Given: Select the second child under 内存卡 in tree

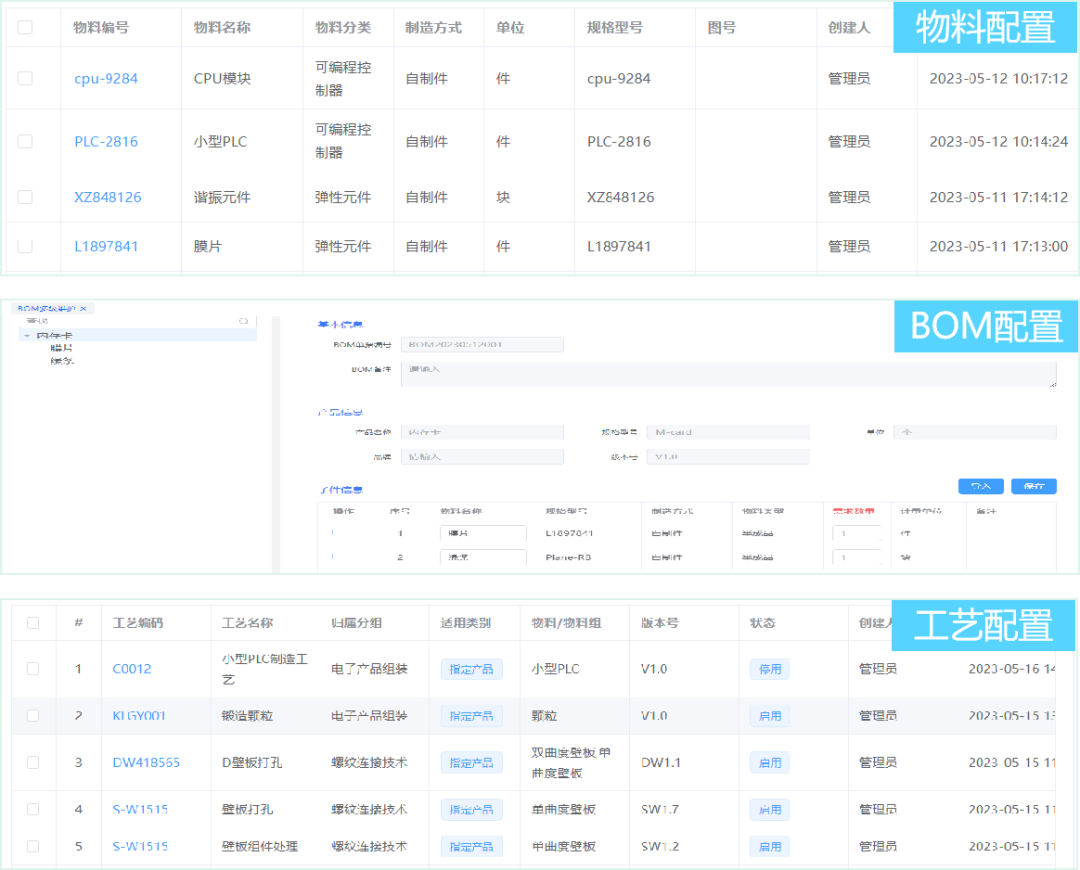Looking at the screenshot, I should 61,360.
